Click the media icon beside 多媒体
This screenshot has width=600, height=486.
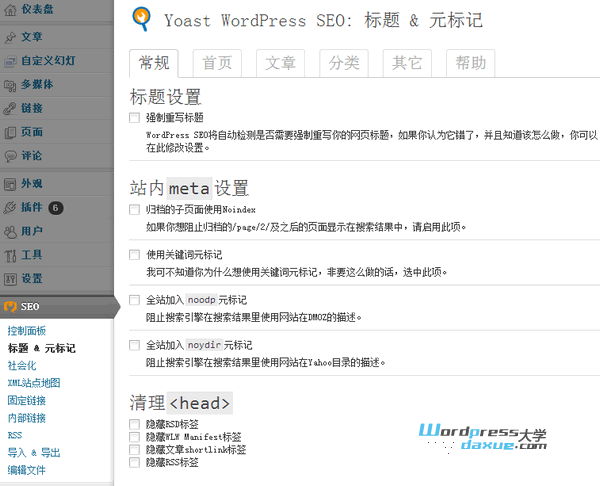(x=10, y=85)
